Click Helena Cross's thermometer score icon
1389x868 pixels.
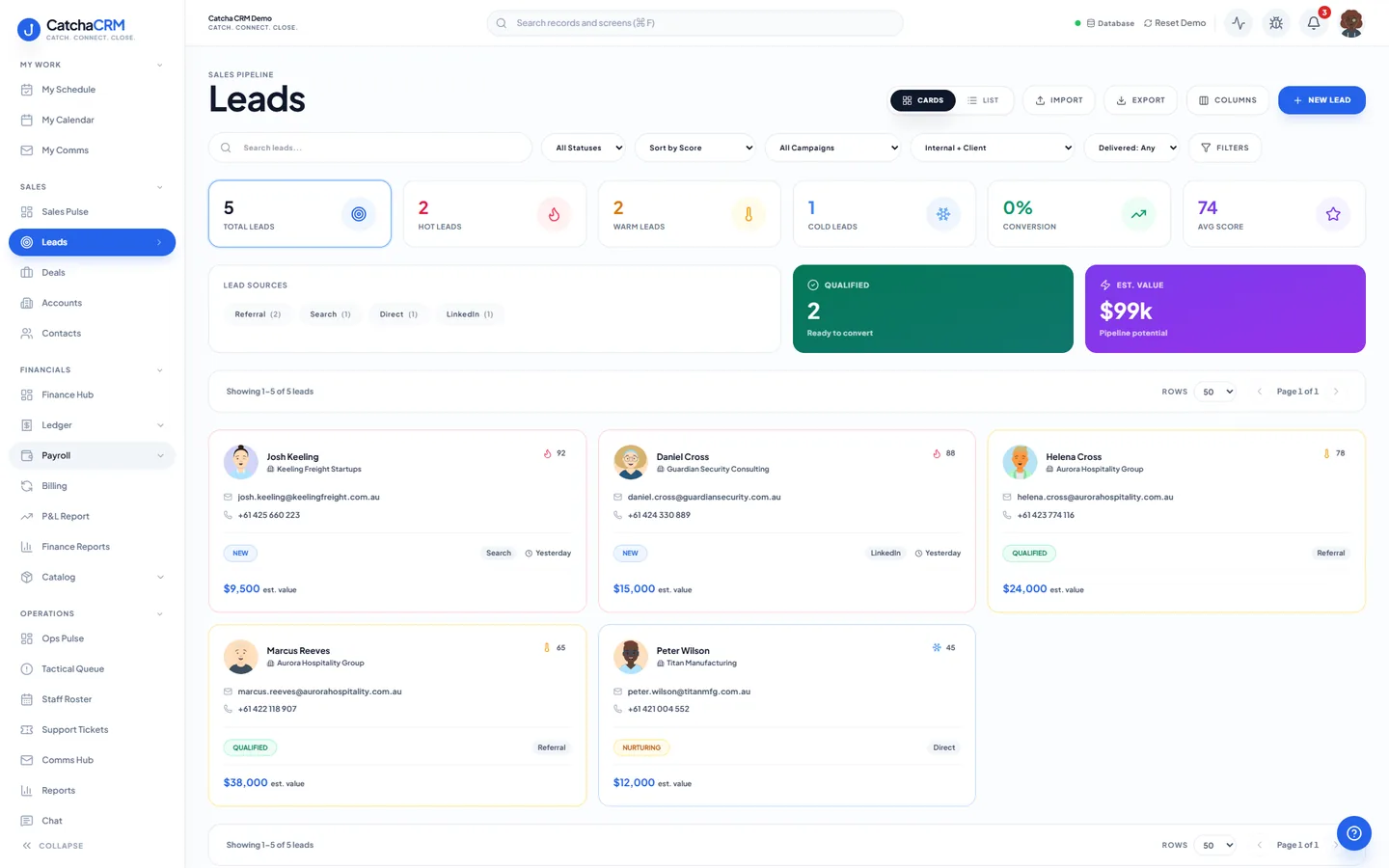coord(1326,453)
